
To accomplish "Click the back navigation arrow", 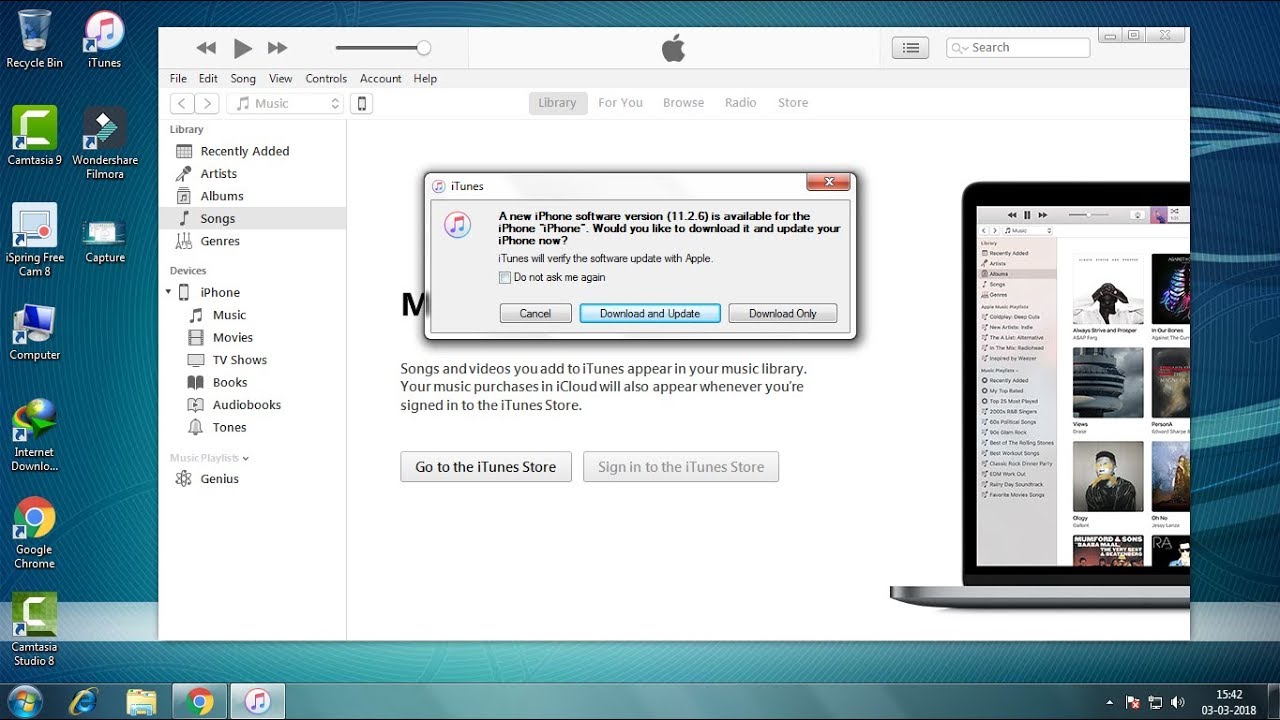I will pyautogui.click(x=182, y=103).
